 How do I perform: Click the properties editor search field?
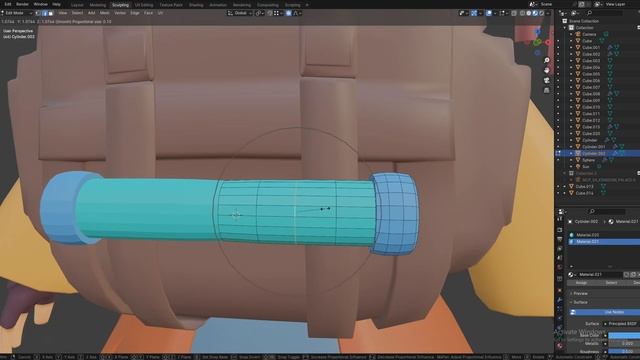pyautogui.click(x=606, y=211)
